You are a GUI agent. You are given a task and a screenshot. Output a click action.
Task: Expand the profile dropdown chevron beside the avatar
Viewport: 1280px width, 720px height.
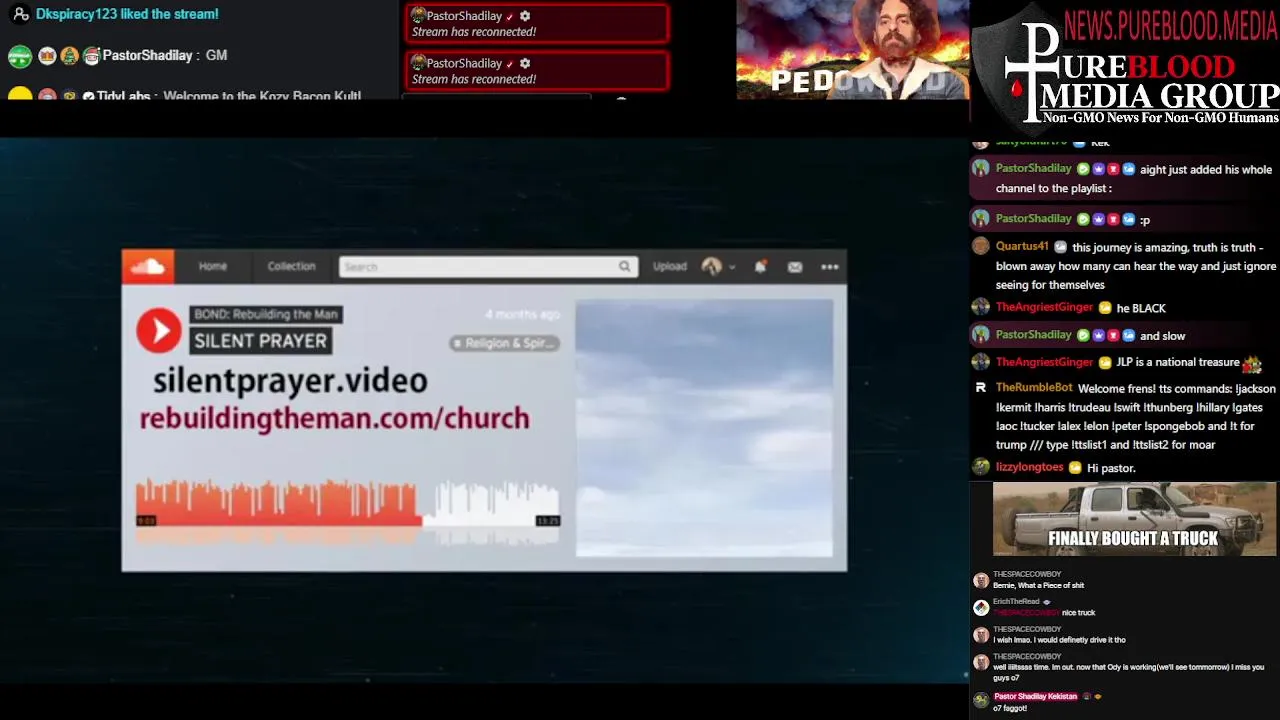[732, 267]
